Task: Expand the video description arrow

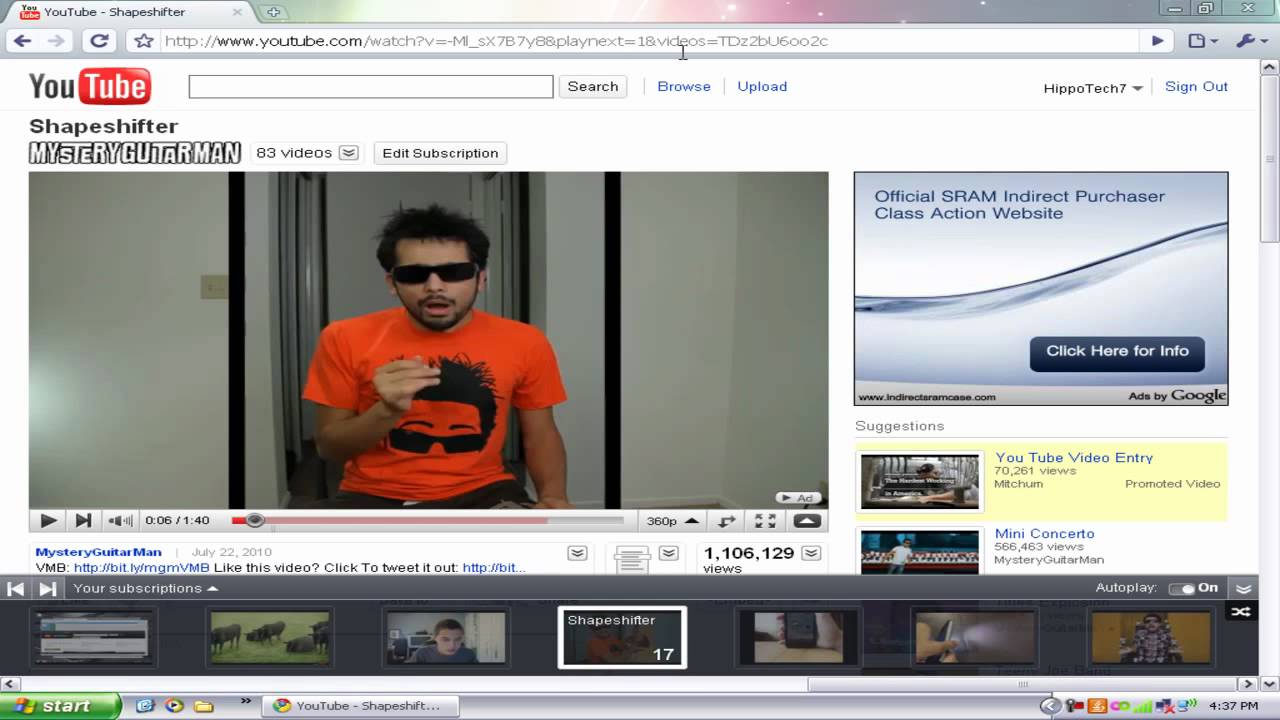Action: click(x=577, y=553)
